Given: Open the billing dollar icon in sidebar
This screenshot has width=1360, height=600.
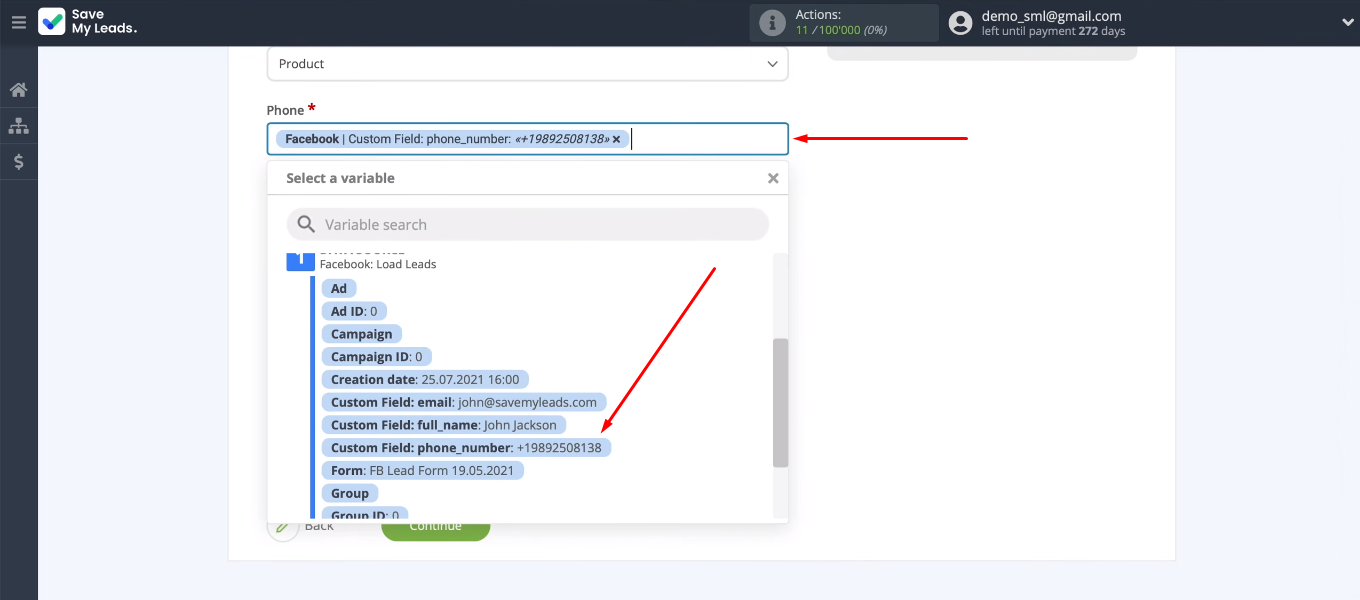Looking at the screenshot, I should tap(18, 161).
